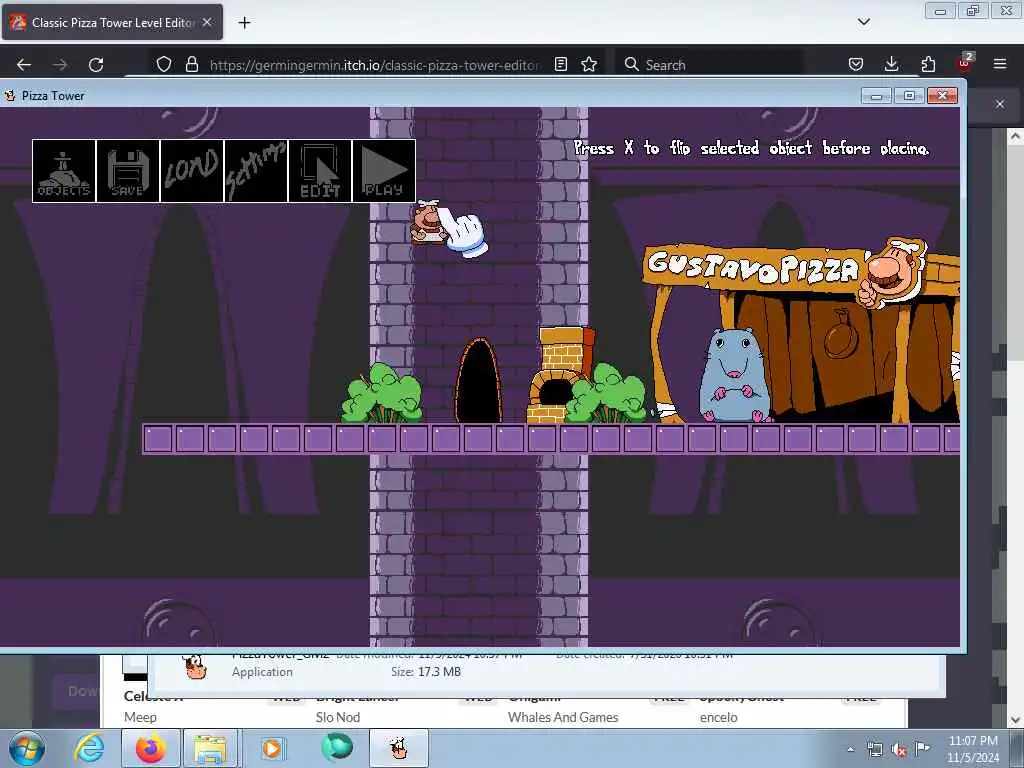1024x768 pixels.
Task: Switch to Firefox on the taskbar
Action: pyautogui.click(x=151, y=748)
